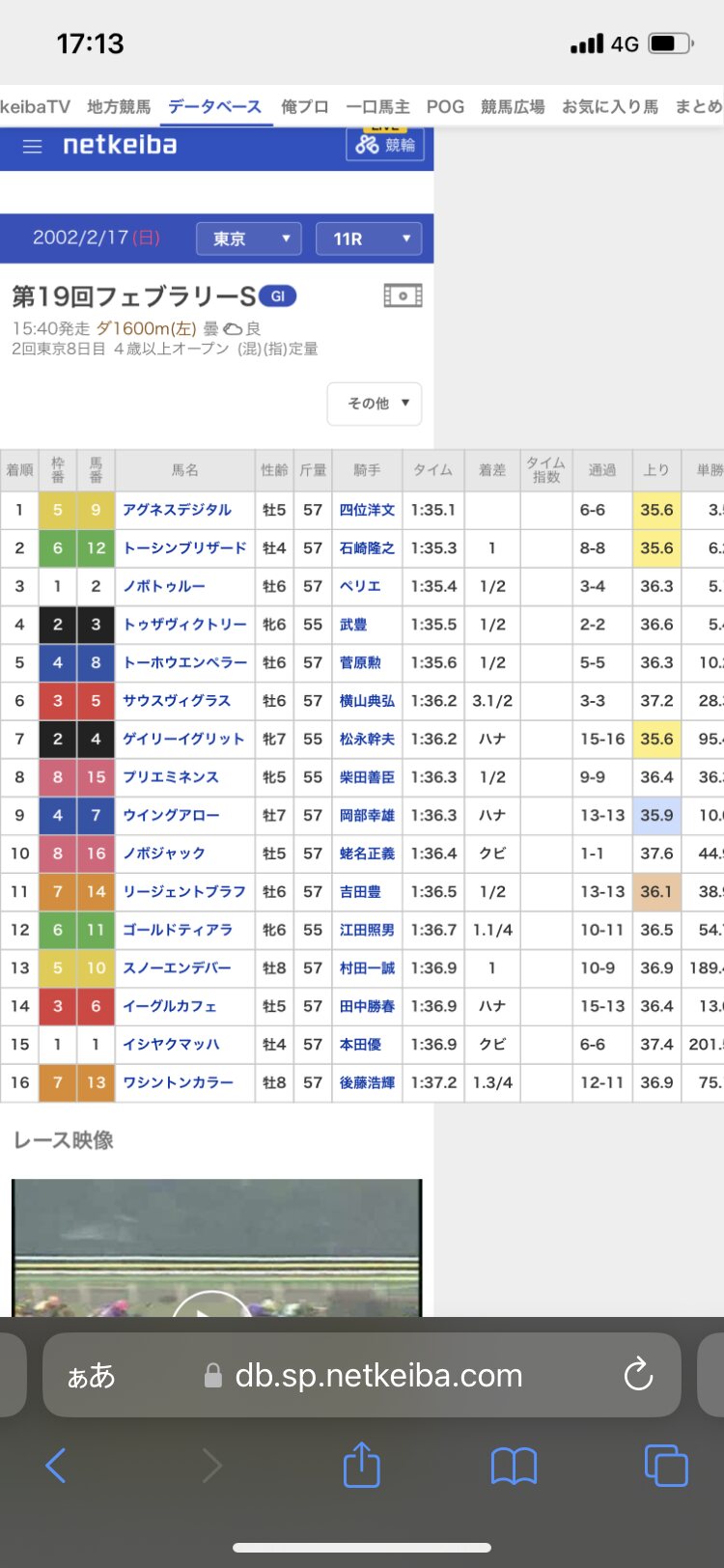Expand the その他 dropdown

[375, 404]
